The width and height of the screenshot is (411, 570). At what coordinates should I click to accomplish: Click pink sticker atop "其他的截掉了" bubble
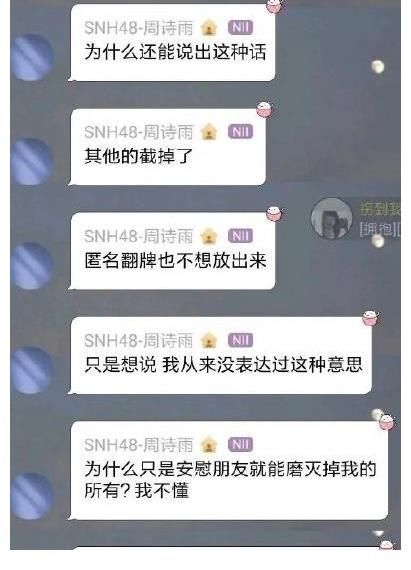point(265,109)
